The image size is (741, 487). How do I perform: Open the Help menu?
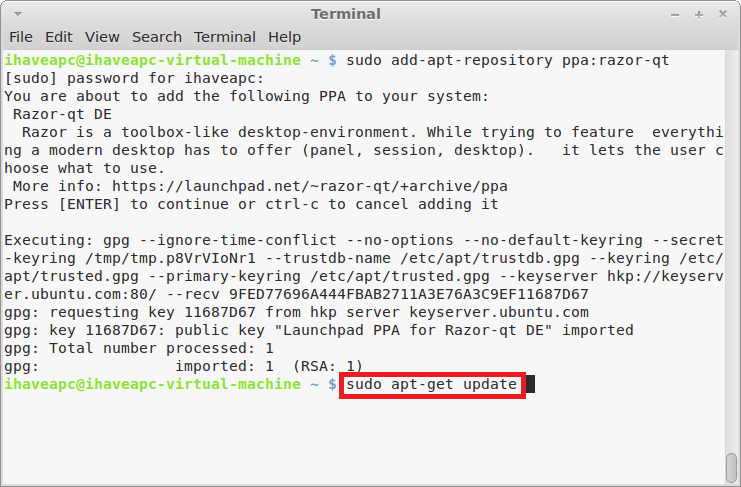pos(284,37)
